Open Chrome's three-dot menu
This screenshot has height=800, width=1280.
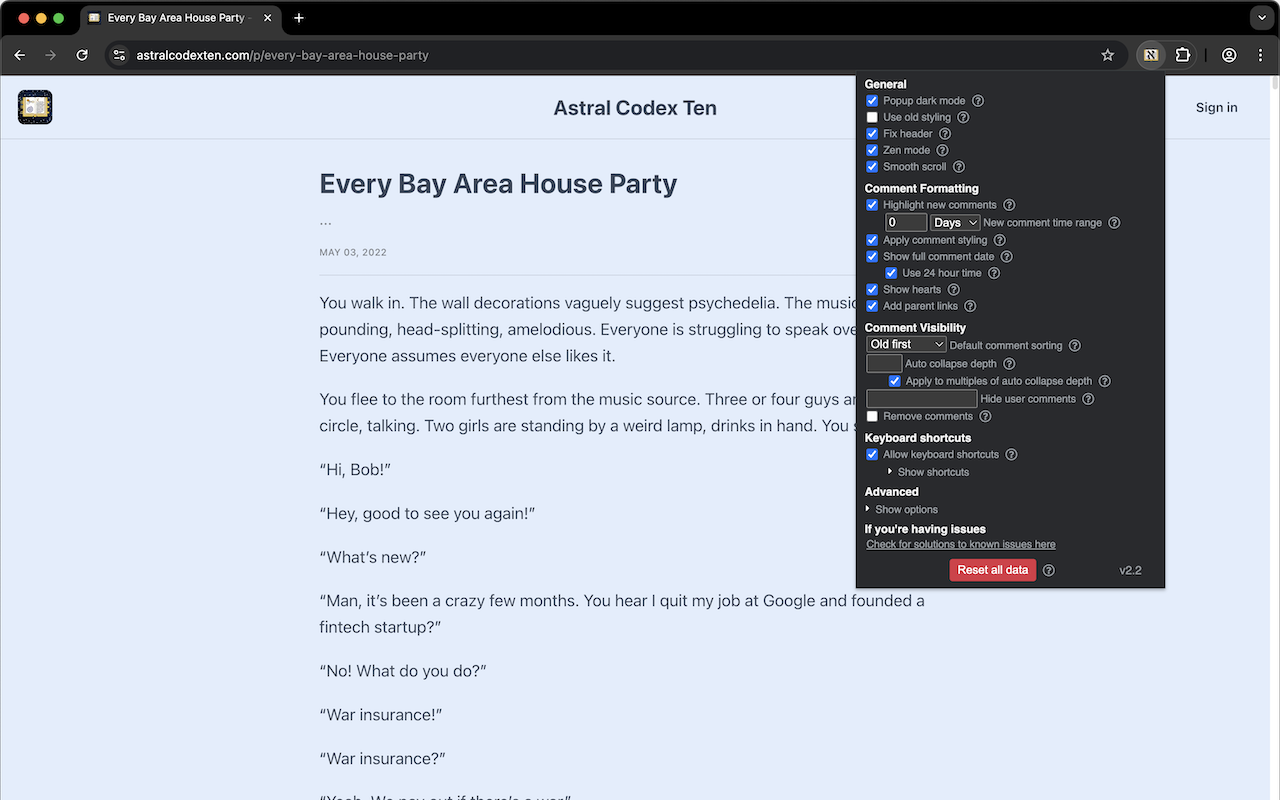(1261, 55)
